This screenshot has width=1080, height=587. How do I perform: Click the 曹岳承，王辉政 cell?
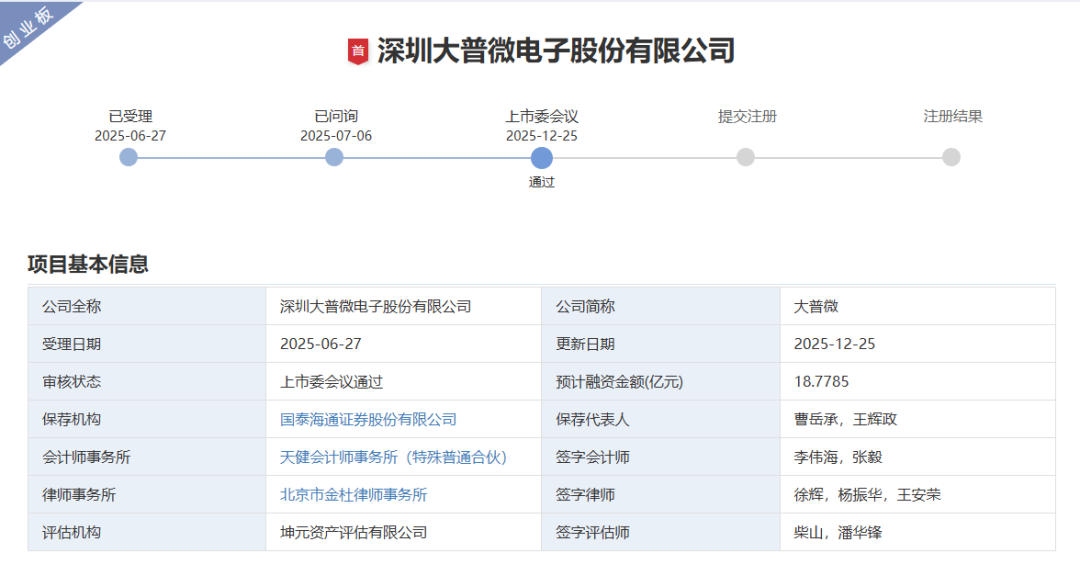917,419
